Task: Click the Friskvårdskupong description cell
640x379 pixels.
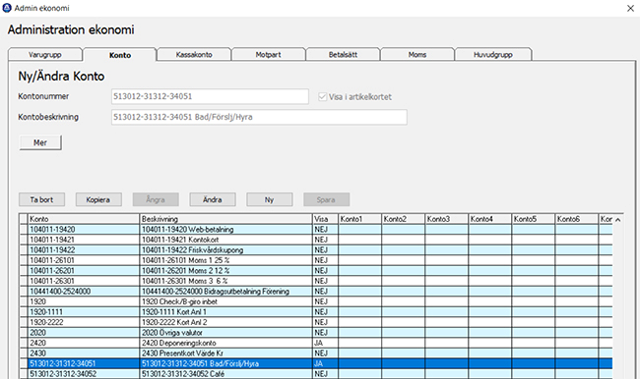Action: click(226, 250)
